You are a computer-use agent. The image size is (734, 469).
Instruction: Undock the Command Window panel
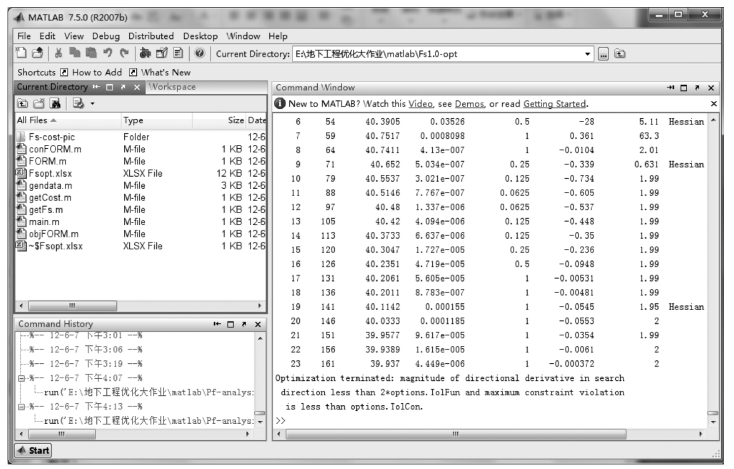tap(697, 88)
